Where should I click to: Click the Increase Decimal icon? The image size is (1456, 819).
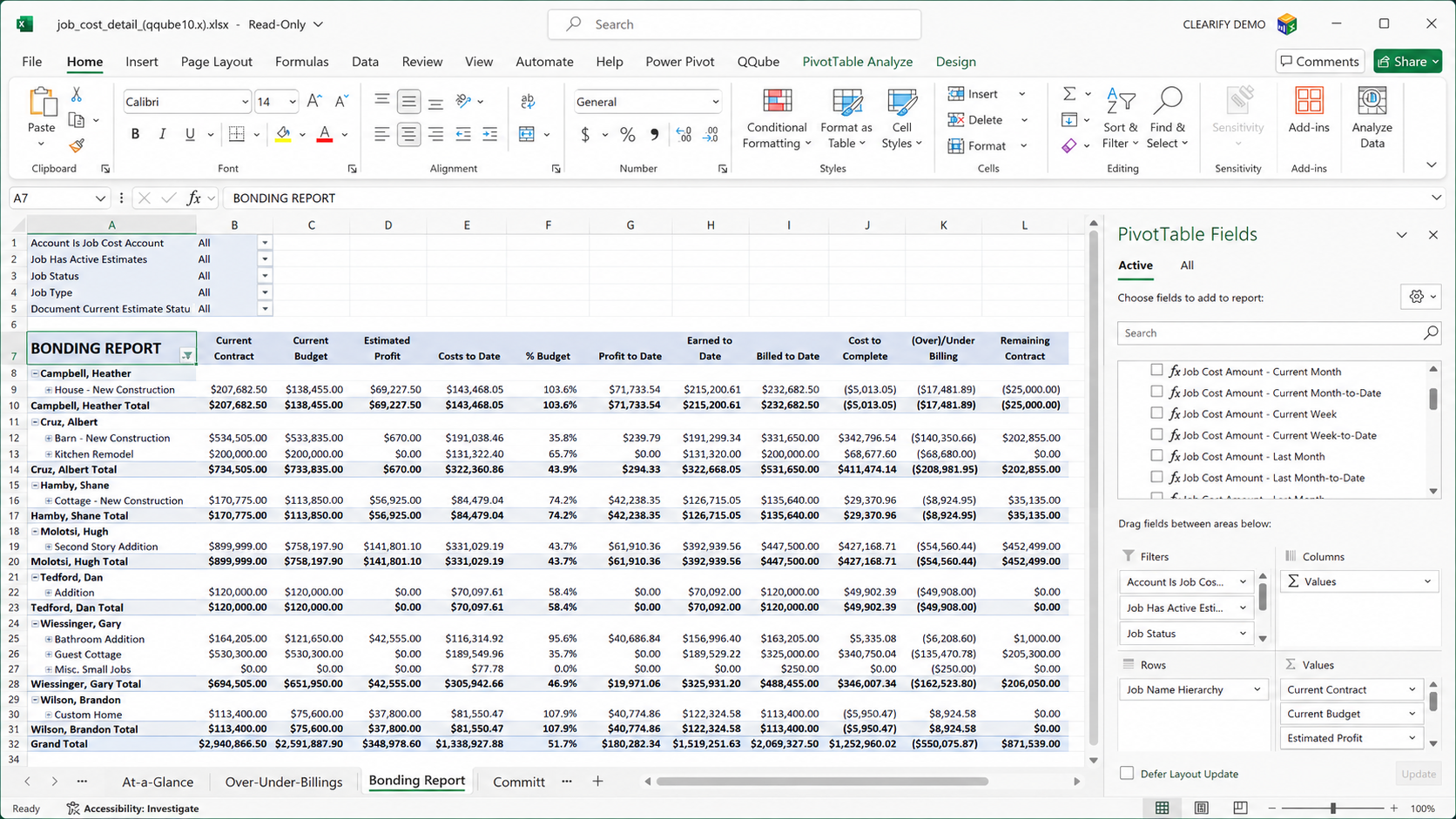click(x=684, y=134)
